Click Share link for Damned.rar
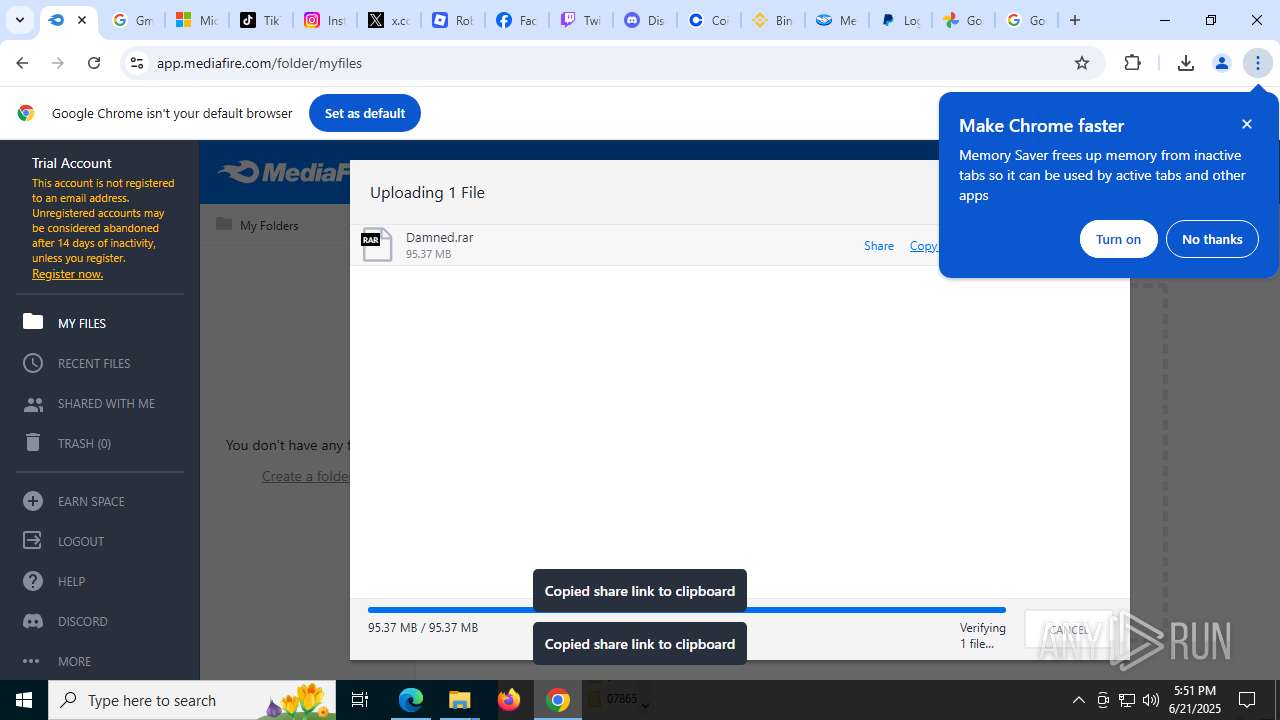The width and height of the screenshot is (1280, 720). [879, 246]
